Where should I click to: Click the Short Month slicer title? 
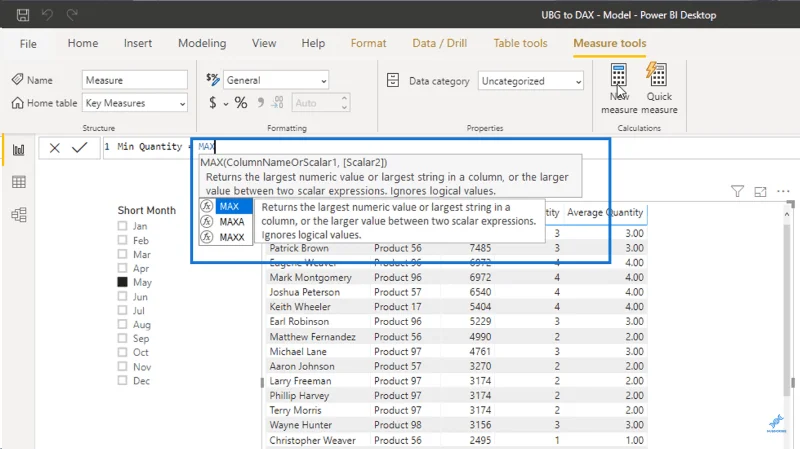pos(146,210)
